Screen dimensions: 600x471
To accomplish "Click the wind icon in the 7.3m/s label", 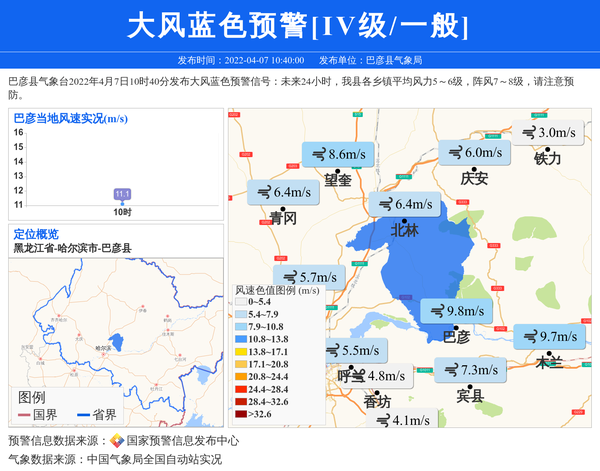I will tap(450, 370).
